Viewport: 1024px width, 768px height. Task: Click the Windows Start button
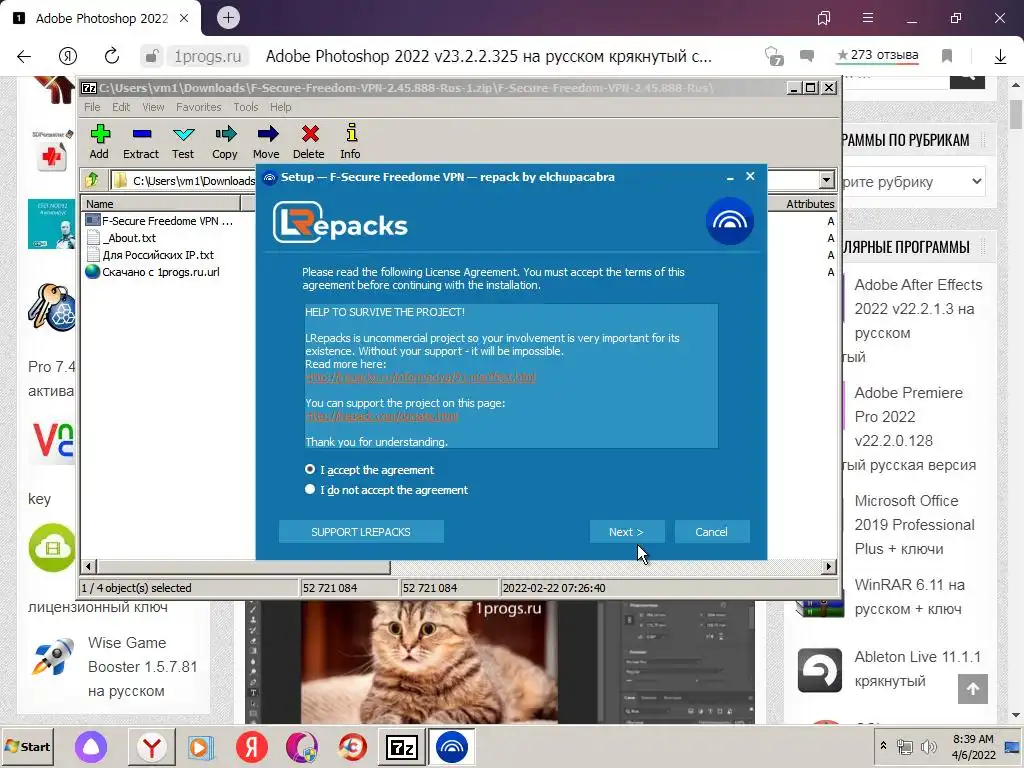click(27, 746)
